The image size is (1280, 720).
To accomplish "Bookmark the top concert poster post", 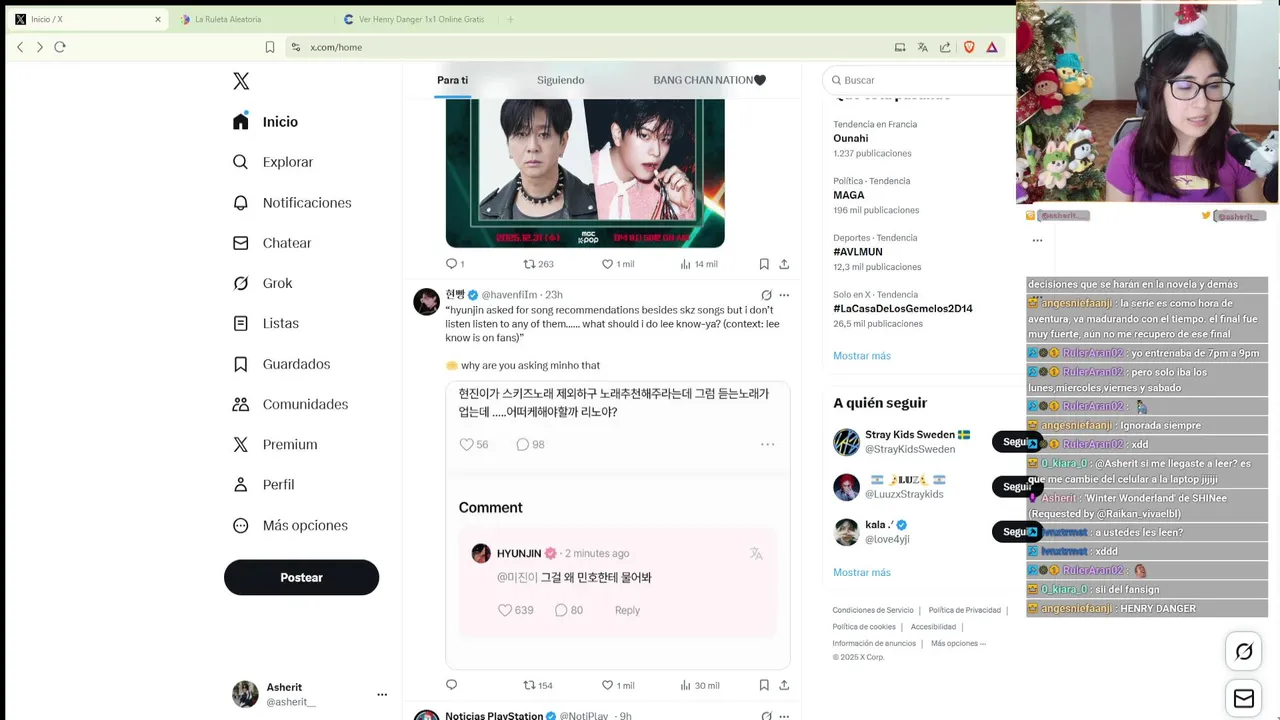I will click(x=764, y=264).
